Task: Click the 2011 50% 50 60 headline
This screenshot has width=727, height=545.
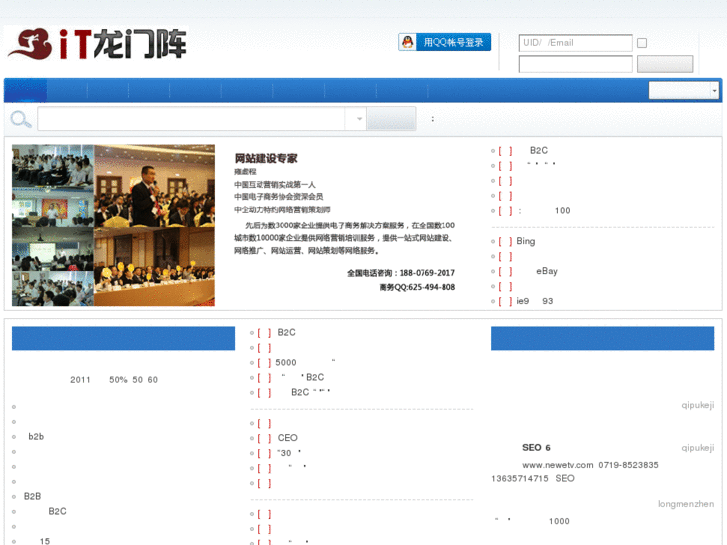Action: (x=114, y=380)
